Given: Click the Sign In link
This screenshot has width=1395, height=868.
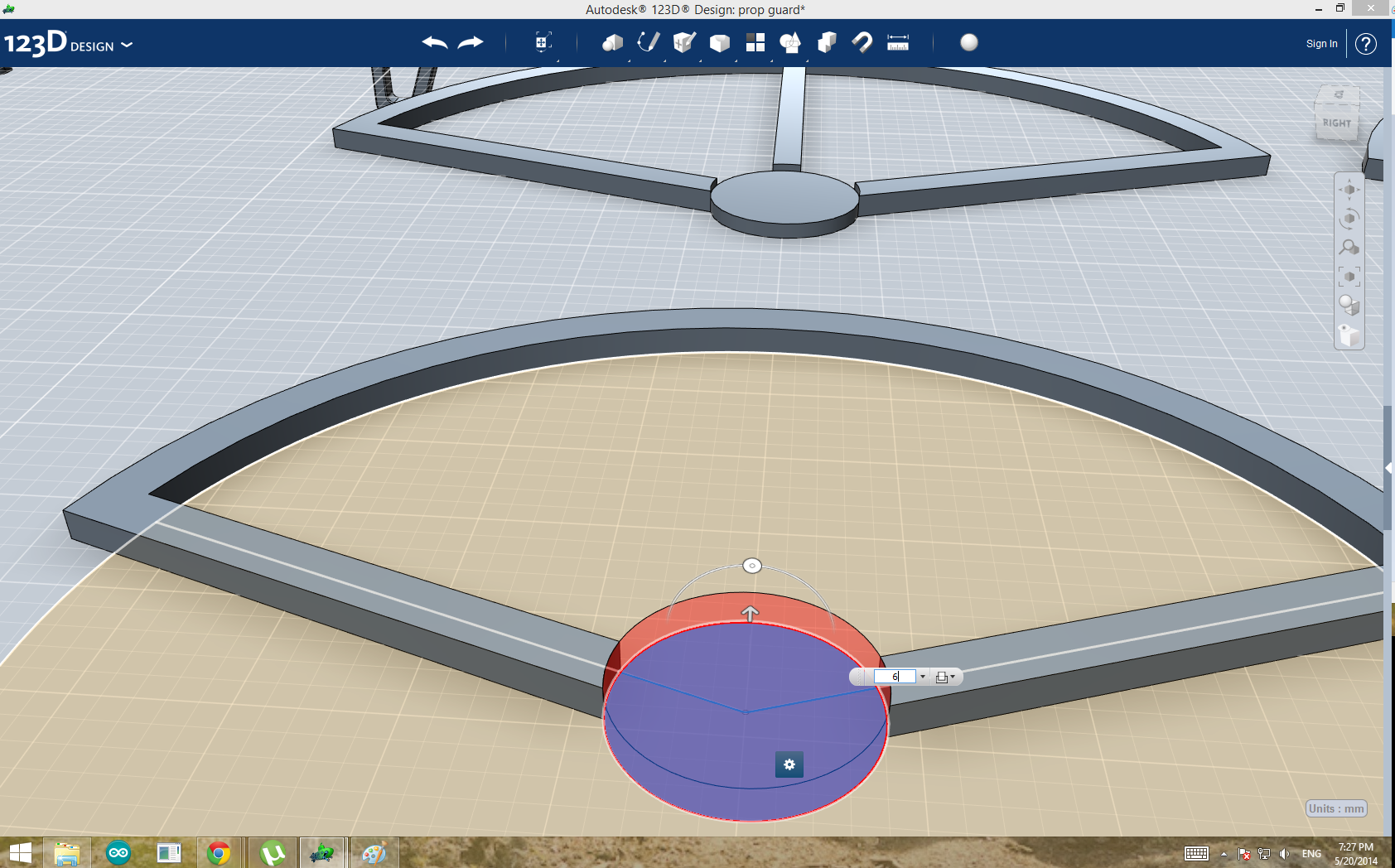Looking at the screenshot, I should tap(1322, 44).
